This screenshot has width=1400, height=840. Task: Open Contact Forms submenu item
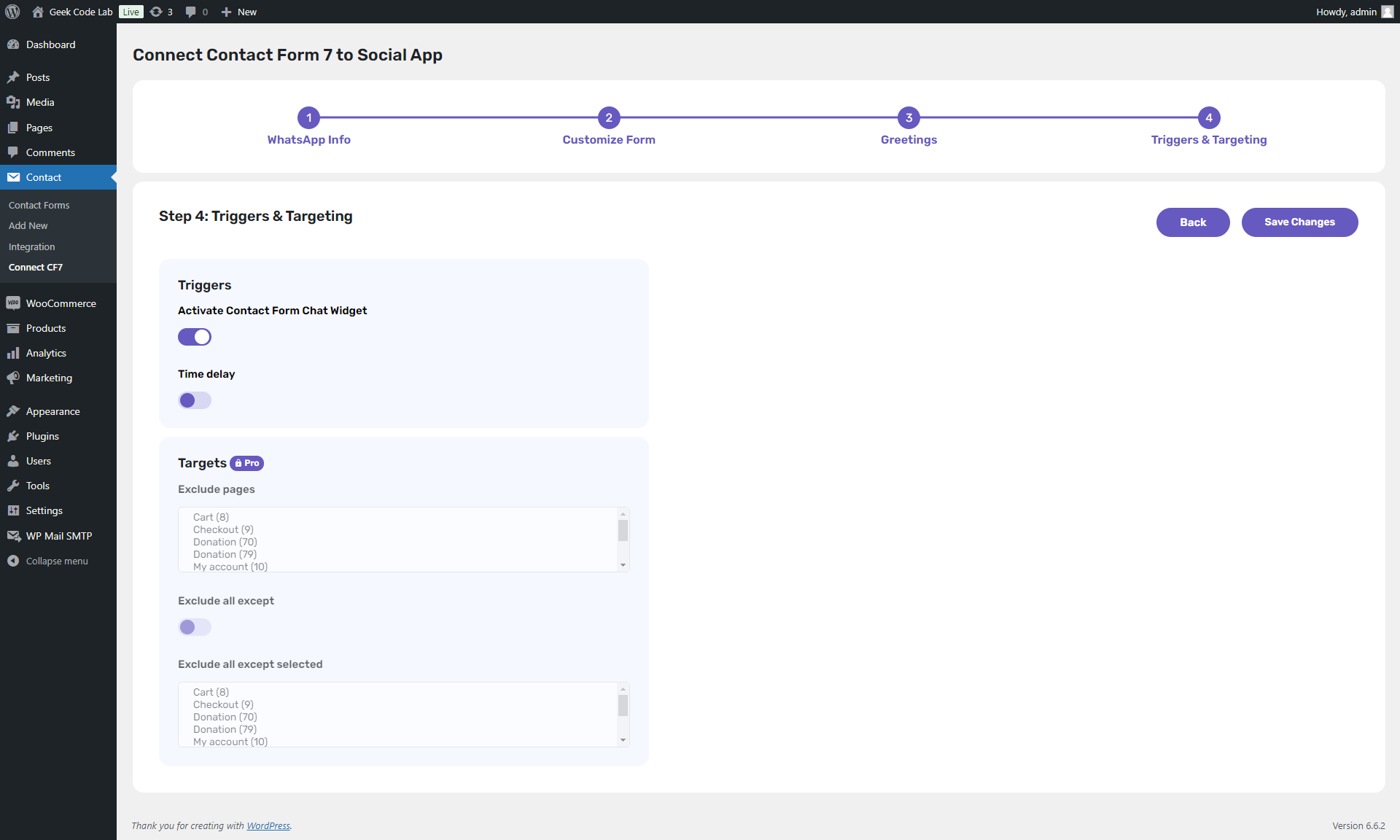click(x=39, y=205)
